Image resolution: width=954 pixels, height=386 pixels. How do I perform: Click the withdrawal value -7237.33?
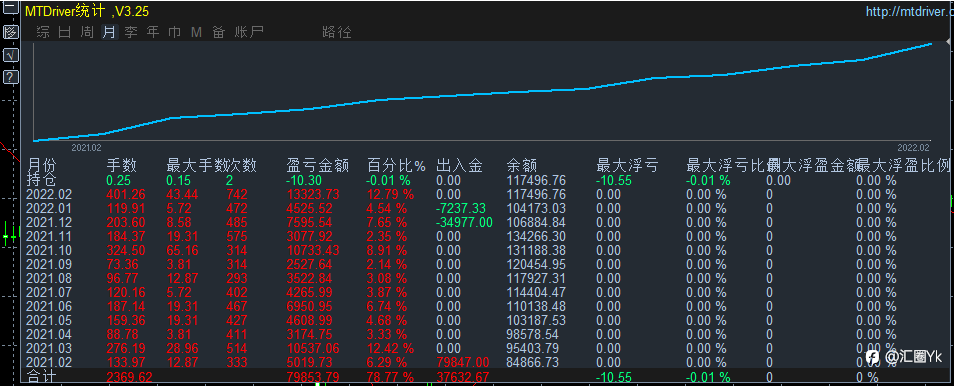(x=461, y=208)
